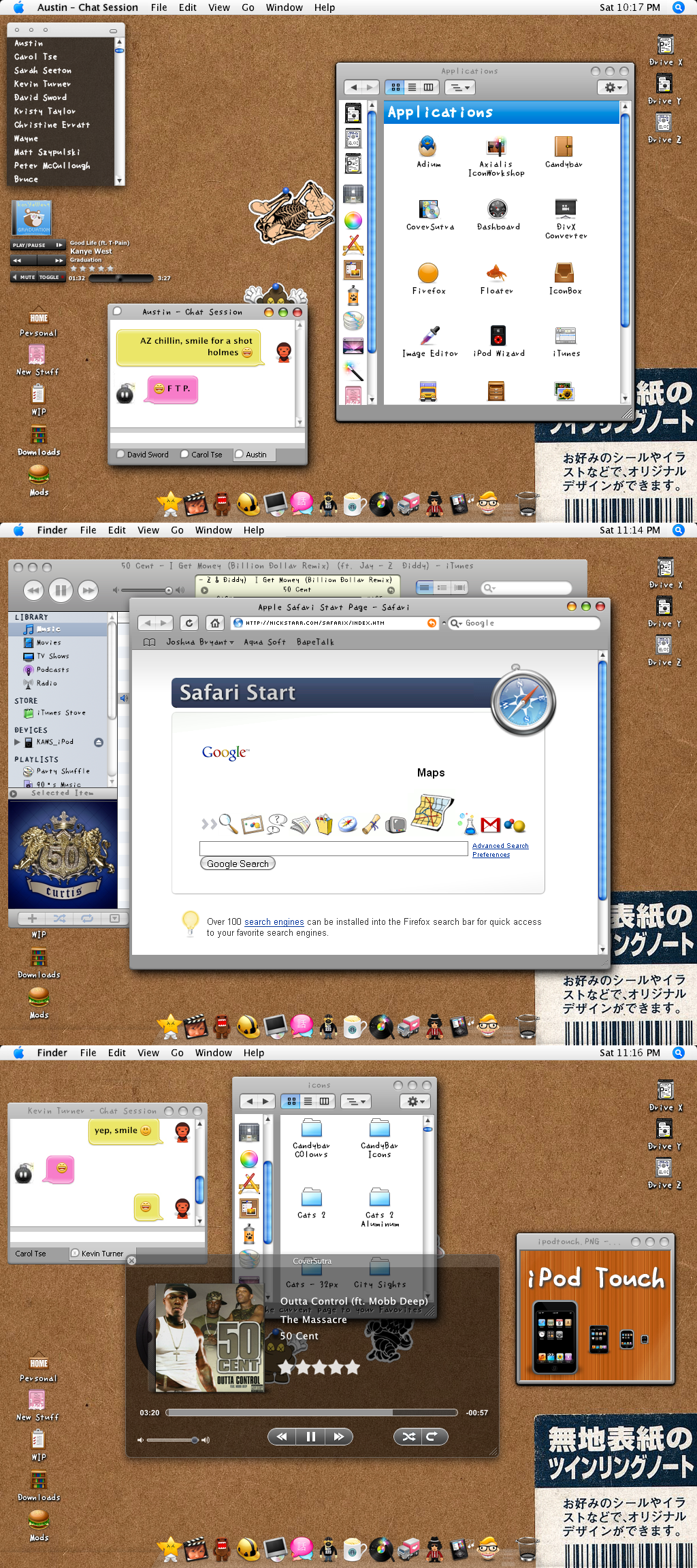697x1568 pixels.
Task: Select the Floater goldfish icon
Action: [496, 273]
